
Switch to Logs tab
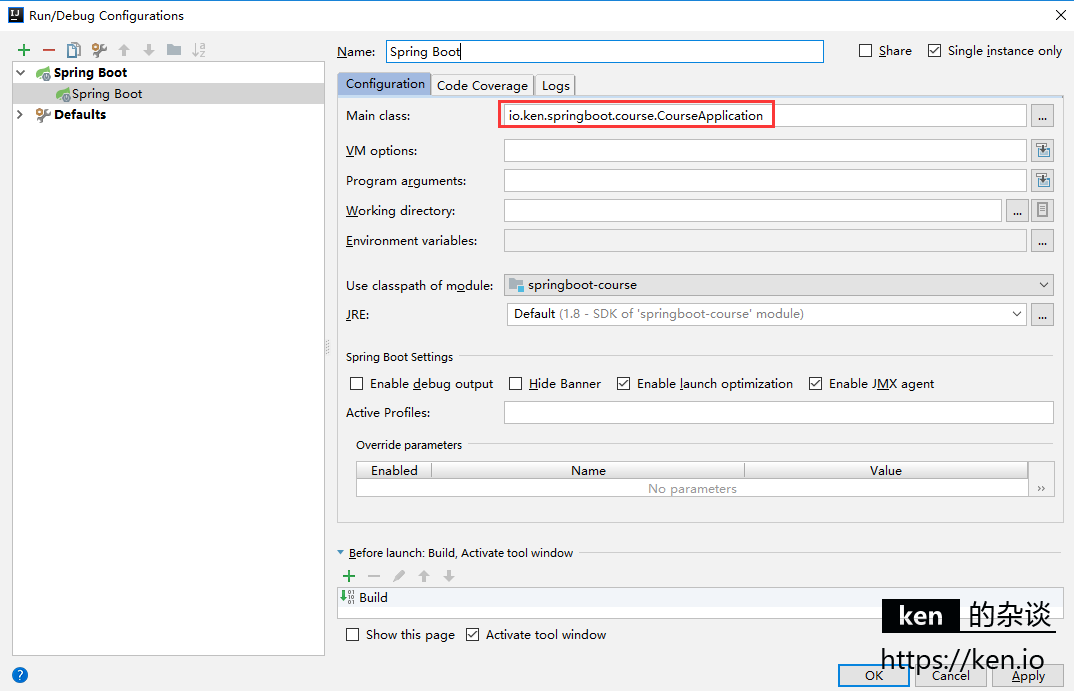(555, 86)
